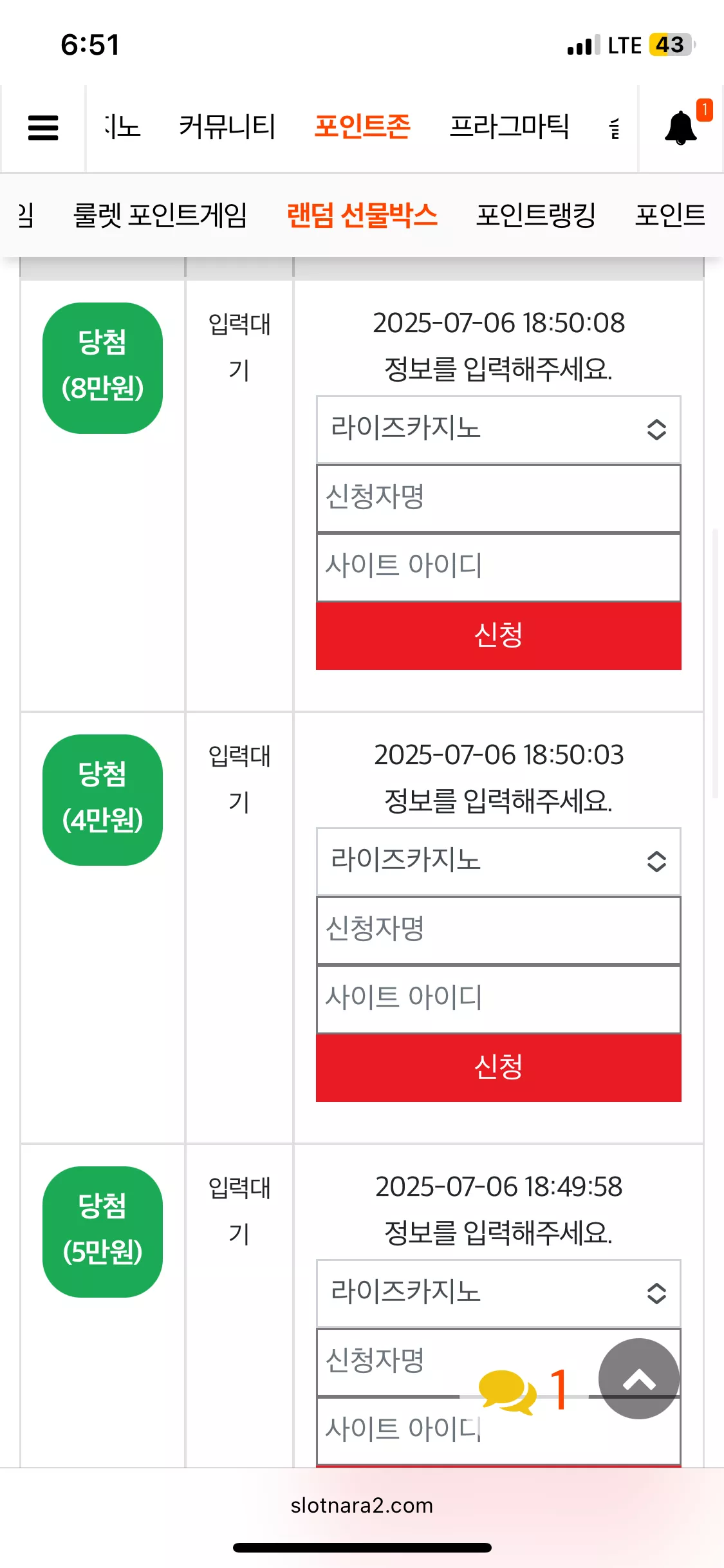This screenshot has height=1568, width=724.
Task: Select the 포인트존 menu item
Action: pyautogui.click(x=362, y=126)
